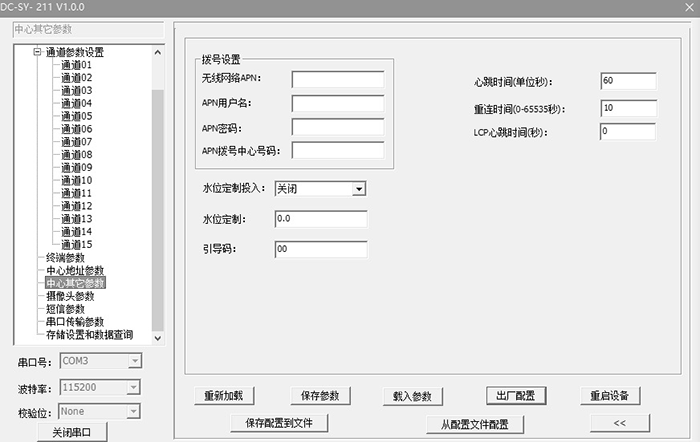Click the 心跳时间 input field
Viewport: 700px width, 442px height.
click(x=628, y=81)
